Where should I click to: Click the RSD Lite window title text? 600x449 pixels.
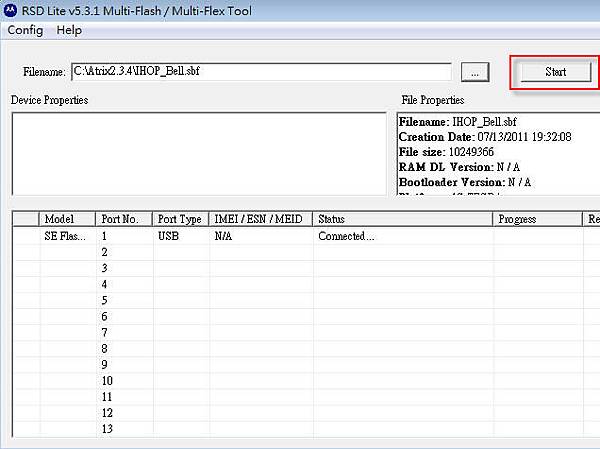click(x=137, y=11)
